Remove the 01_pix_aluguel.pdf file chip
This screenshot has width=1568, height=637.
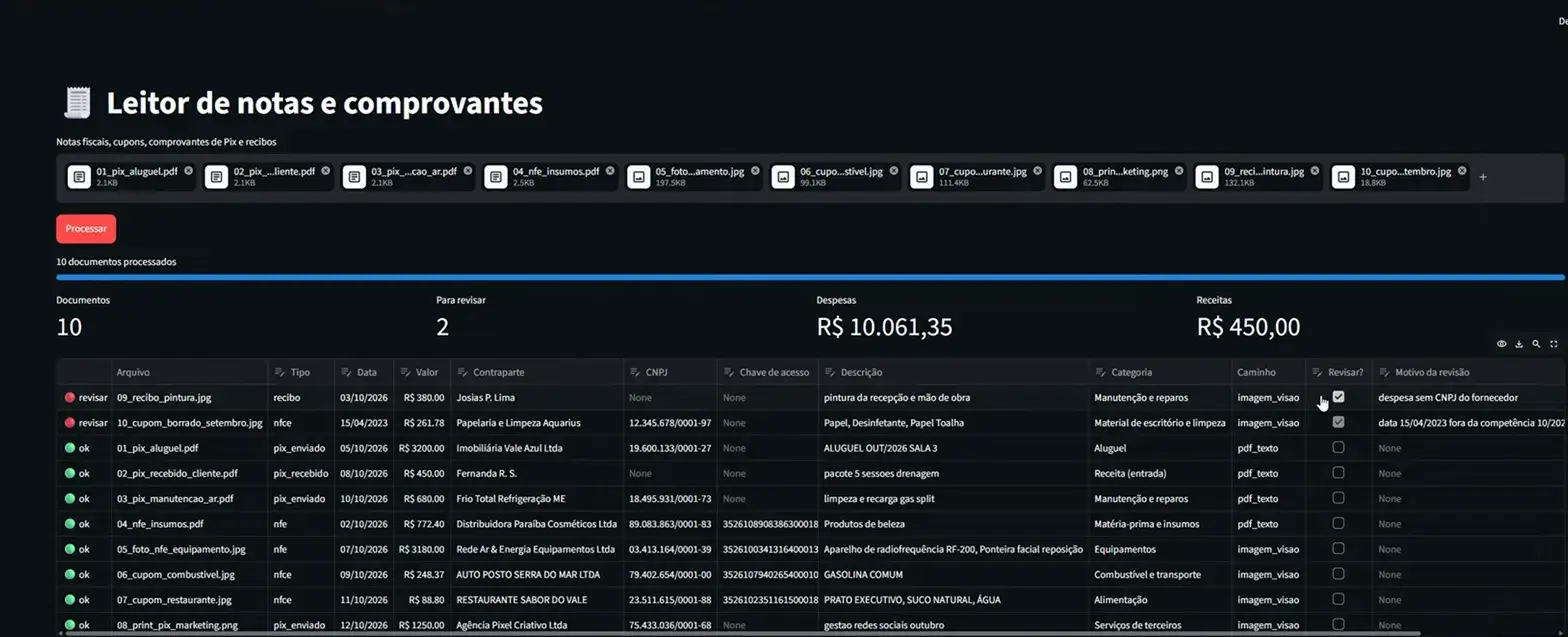188,171
